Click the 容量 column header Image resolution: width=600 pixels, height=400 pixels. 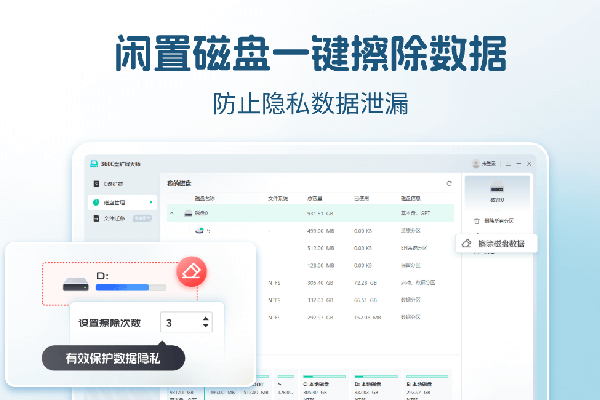click(314, 198)
